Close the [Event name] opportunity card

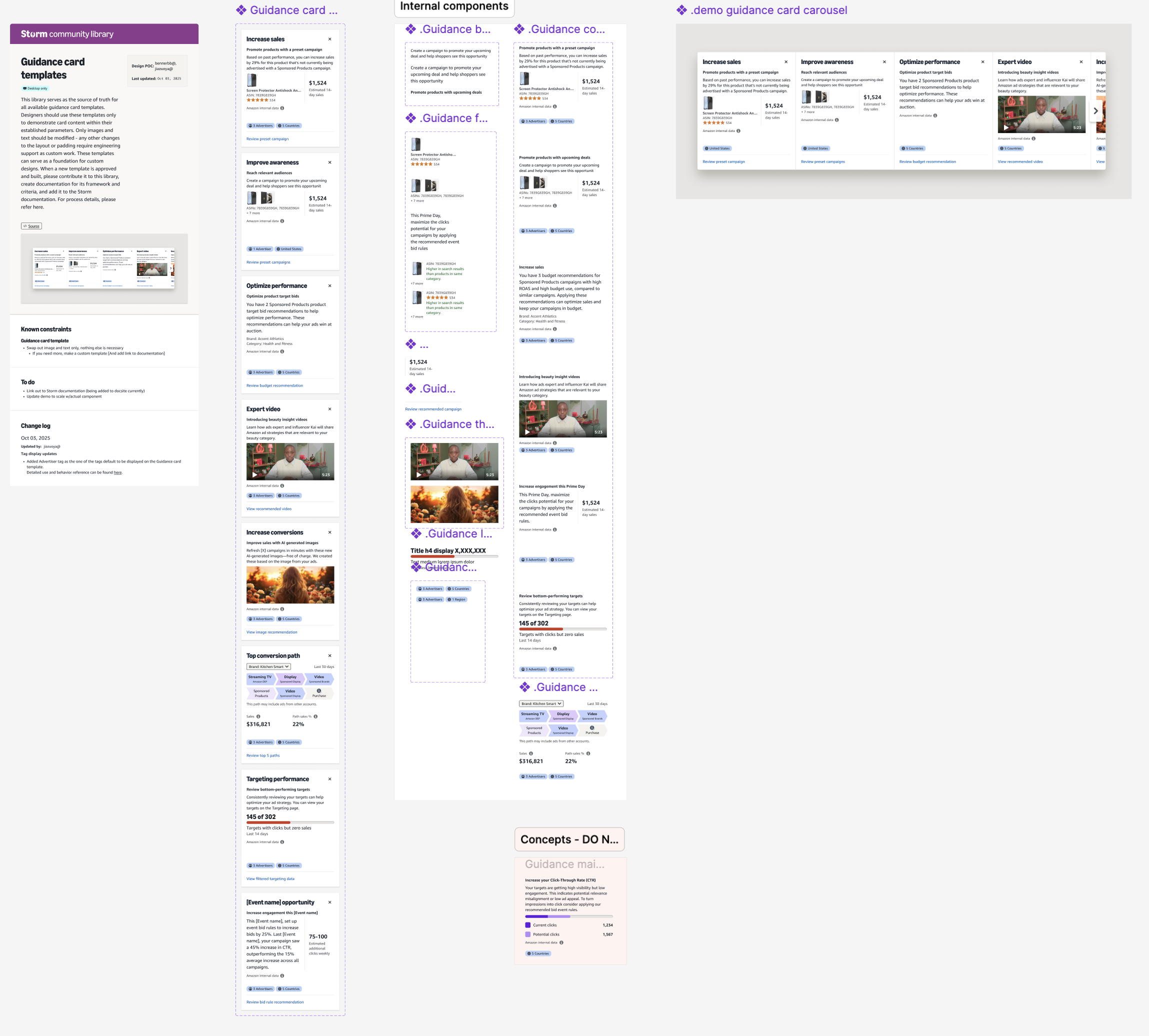329,902
